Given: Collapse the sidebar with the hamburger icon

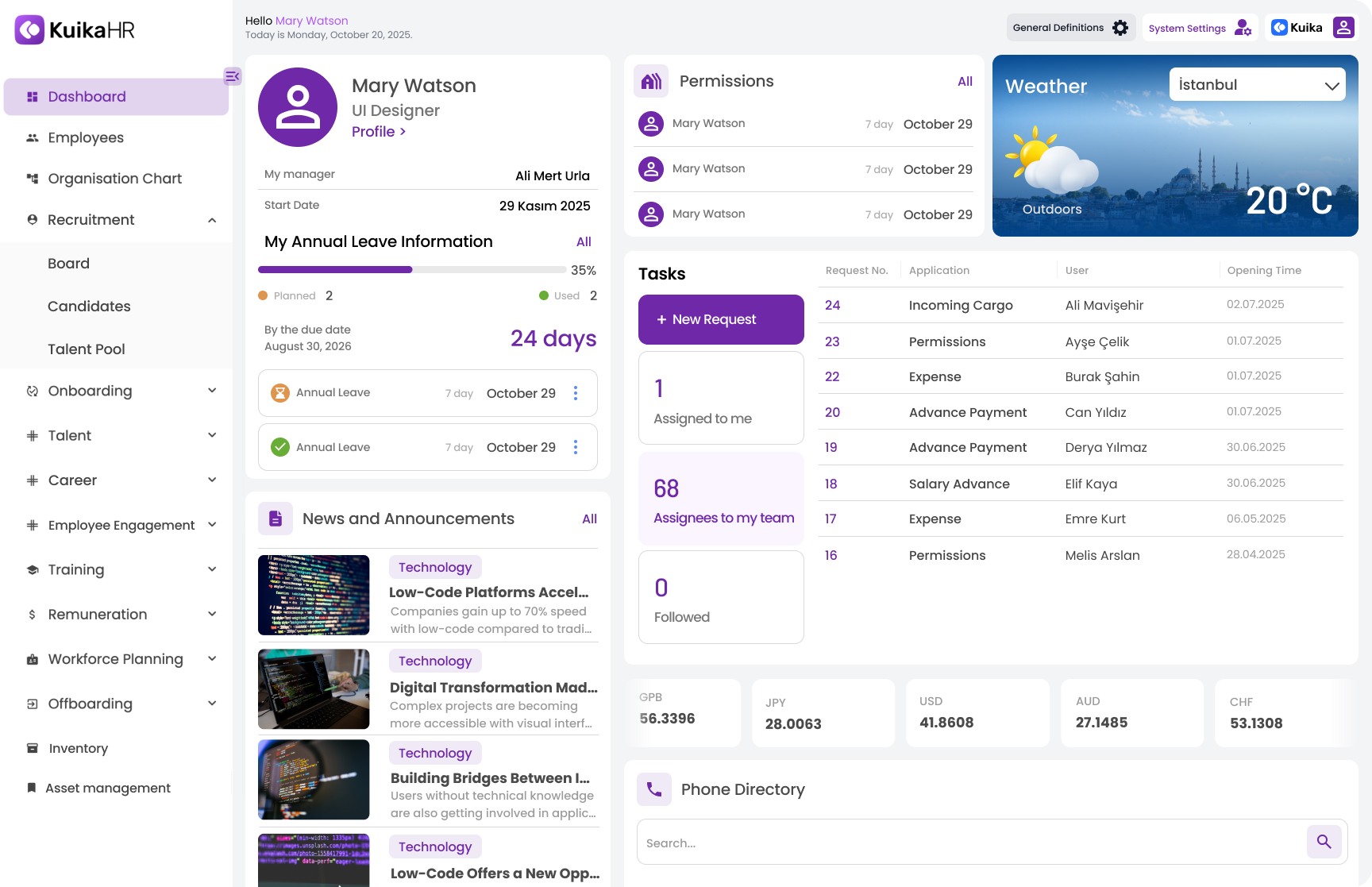Looking at the screenshot, I should [231, 76].
